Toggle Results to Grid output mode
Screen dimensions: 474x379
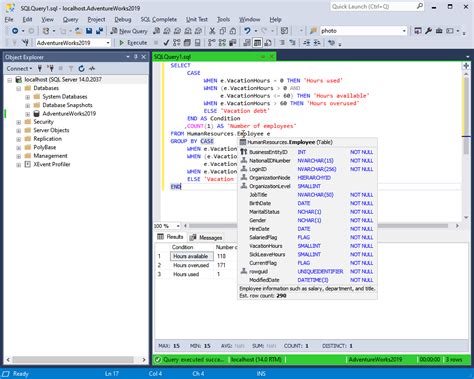click(x=257, y=43)
